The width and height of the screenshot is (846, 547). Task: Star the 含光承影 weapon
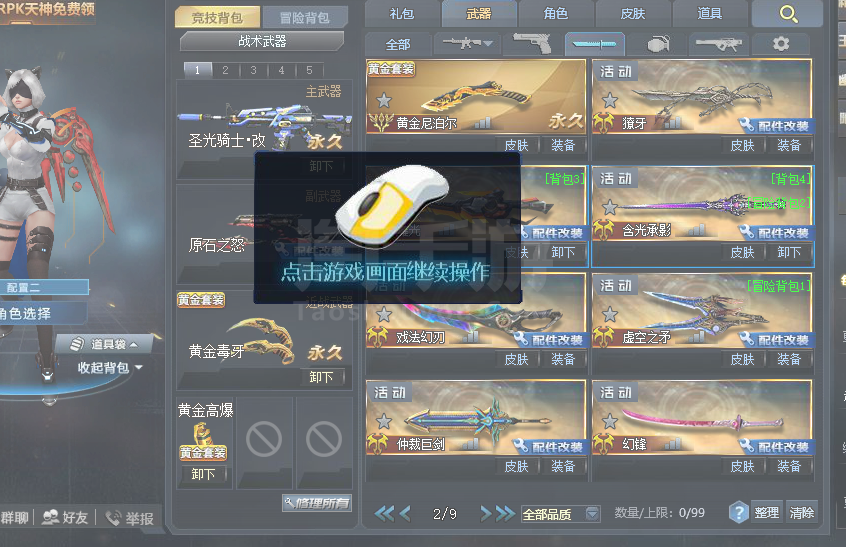click(x=610, y=207)
